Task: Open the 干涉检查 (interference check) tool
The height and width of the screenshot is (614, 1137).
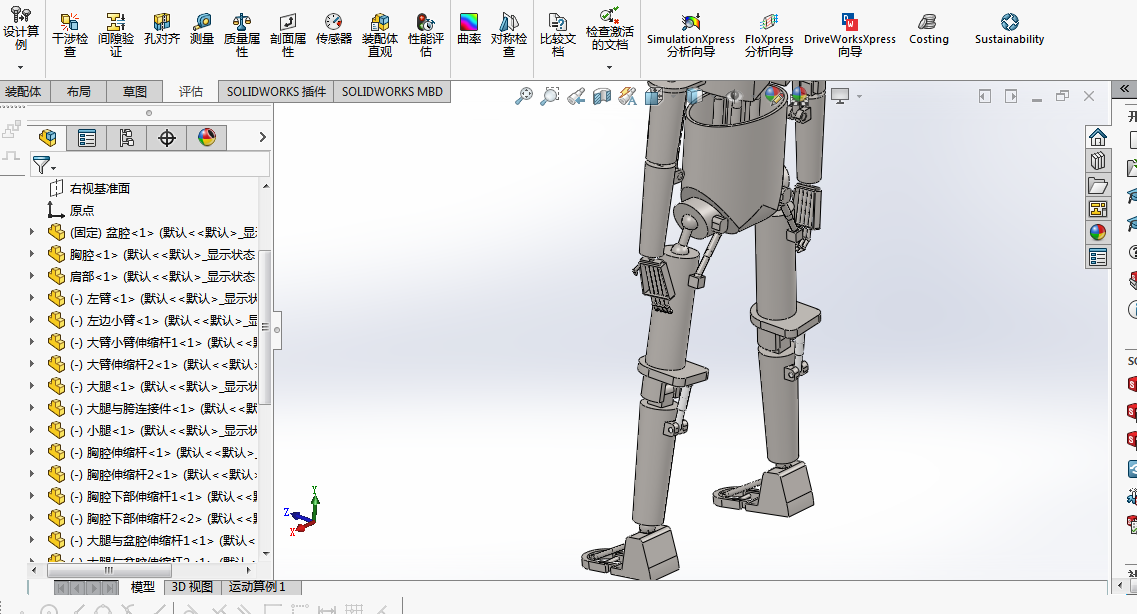Action: [70, 33]
